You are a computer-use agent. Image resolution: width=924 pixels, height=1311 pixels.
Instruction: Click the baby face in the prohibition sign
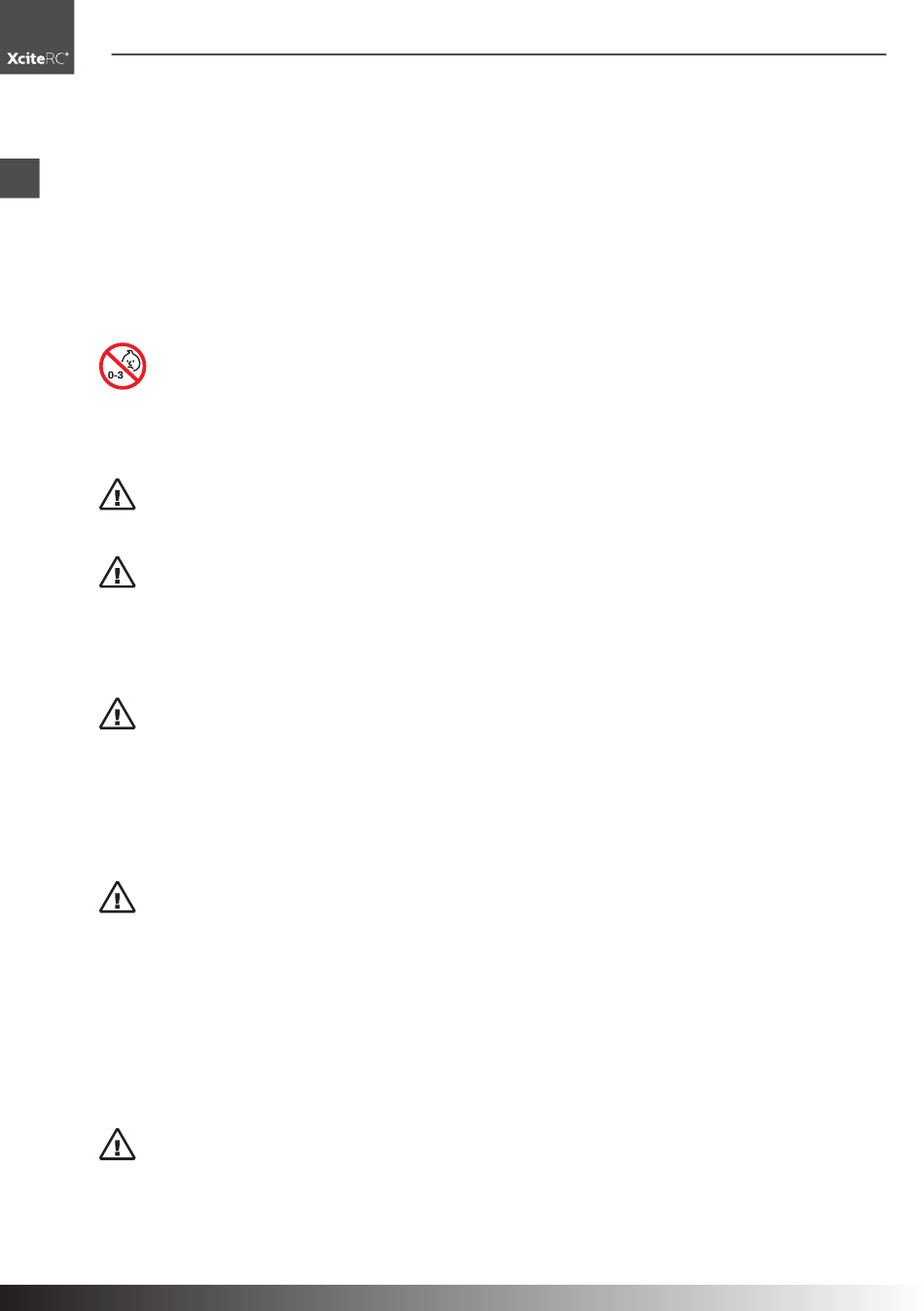pos(133,363)
